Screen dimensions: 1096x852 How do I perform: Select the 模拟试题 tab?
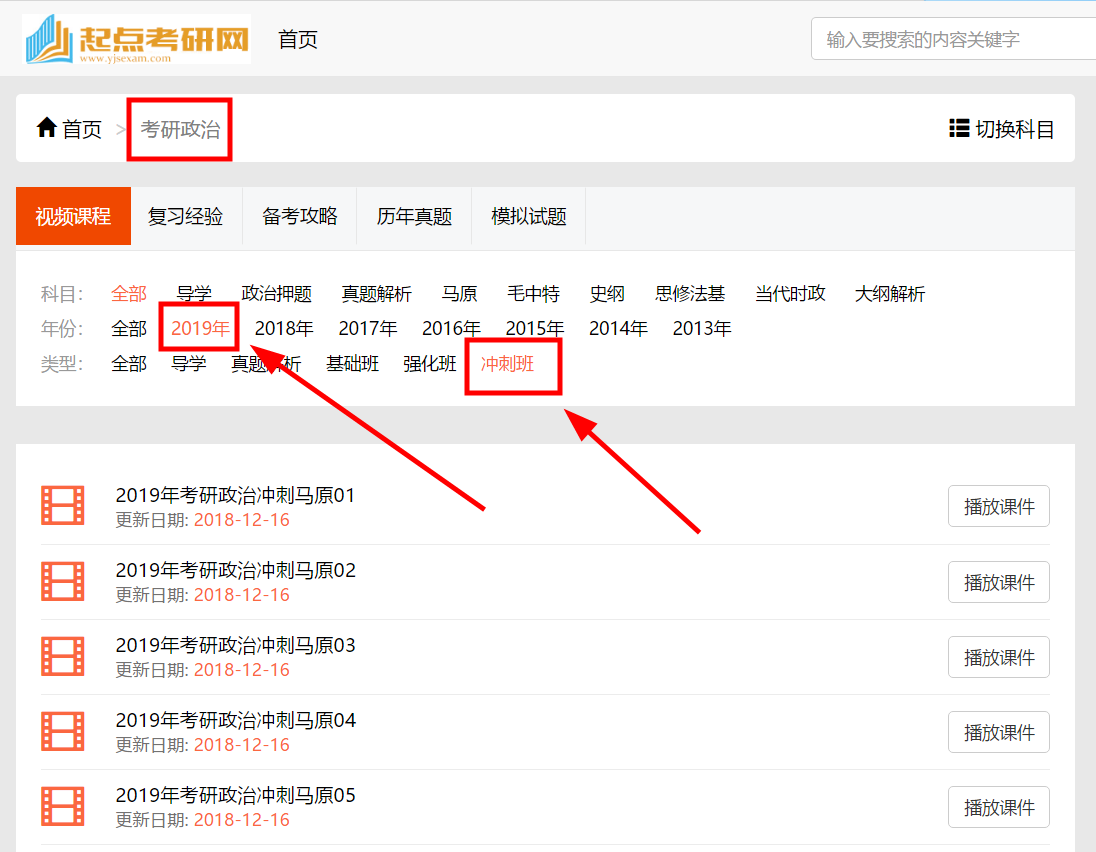tap(529, 216)
